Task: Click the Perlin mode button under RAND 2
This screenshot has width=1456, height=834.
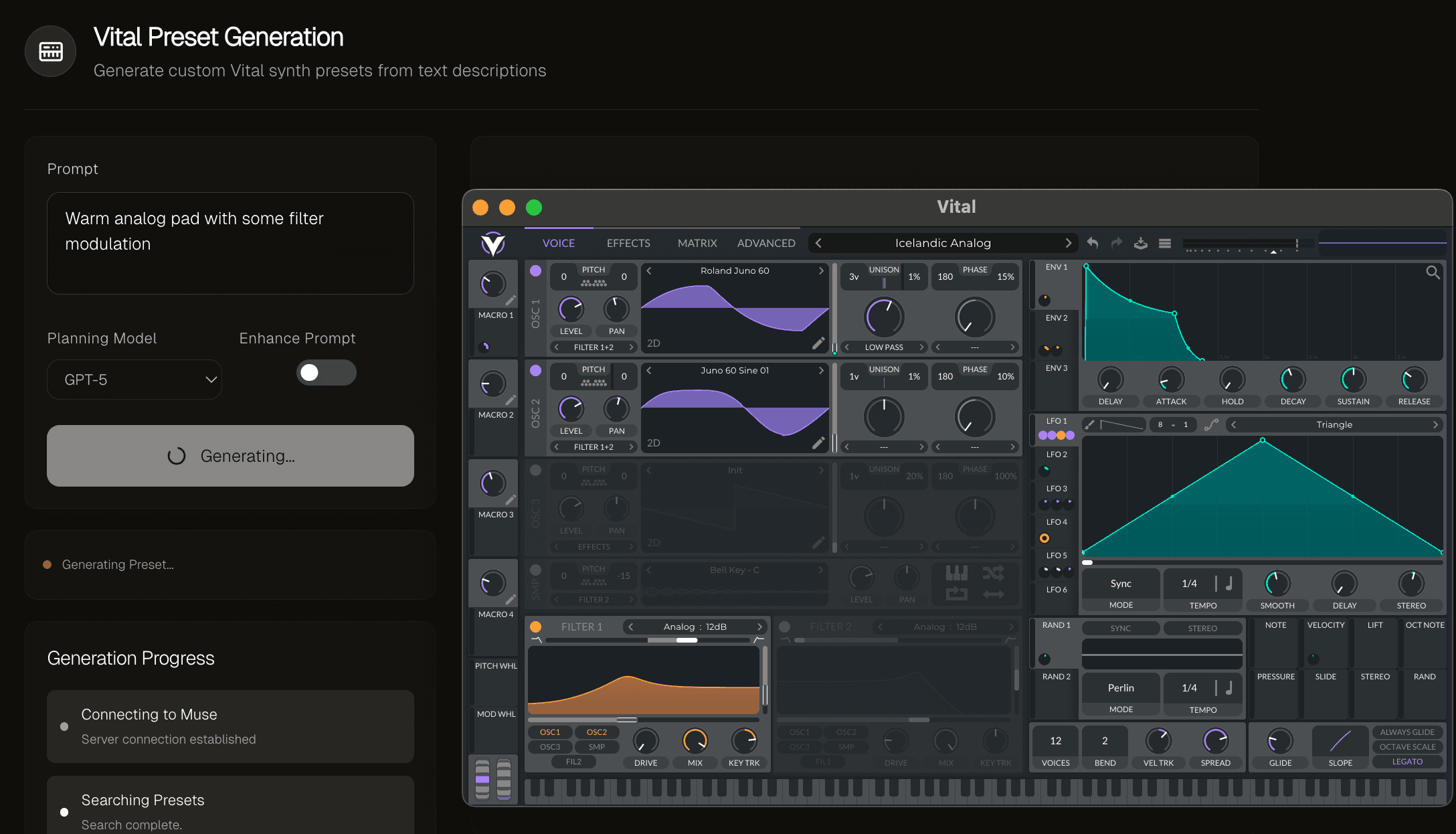Action: tap(1120, 687)
